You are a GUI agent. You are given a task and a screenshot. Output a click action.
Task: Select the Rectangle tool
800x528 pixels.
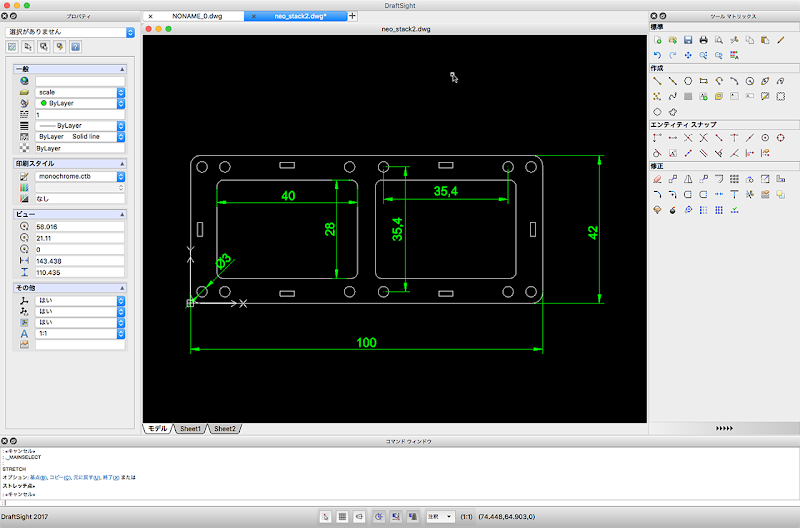(x=704, y=81)
